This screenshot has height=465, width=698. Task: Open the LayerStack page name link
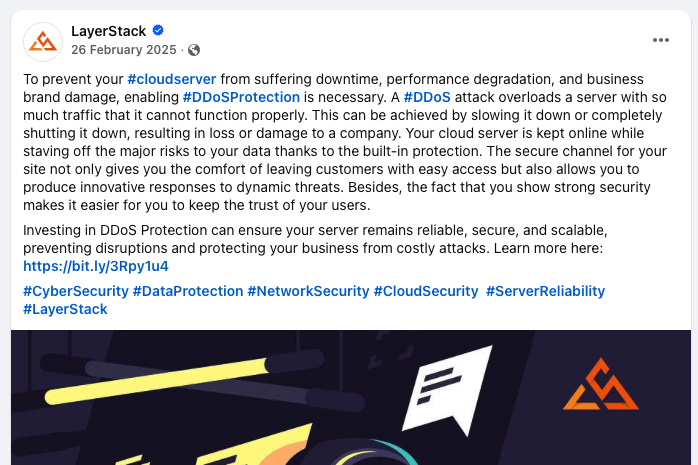point(107,31)
